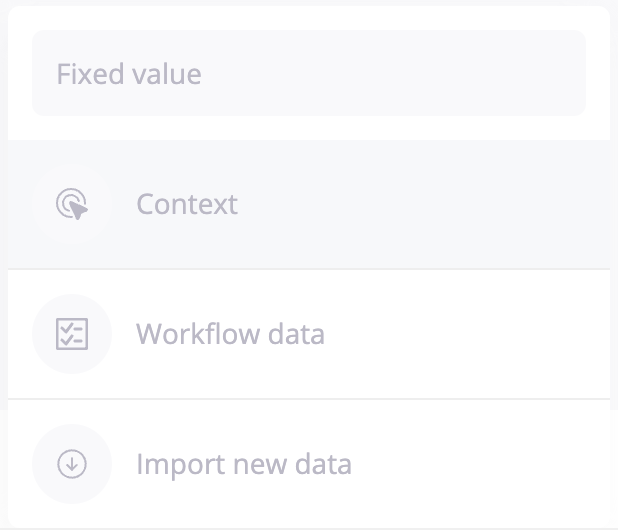Image resolution: width=618 pixels, height=530 pixels.
Task: Click the Workflow data checklist icon
Action: point(72,334)
